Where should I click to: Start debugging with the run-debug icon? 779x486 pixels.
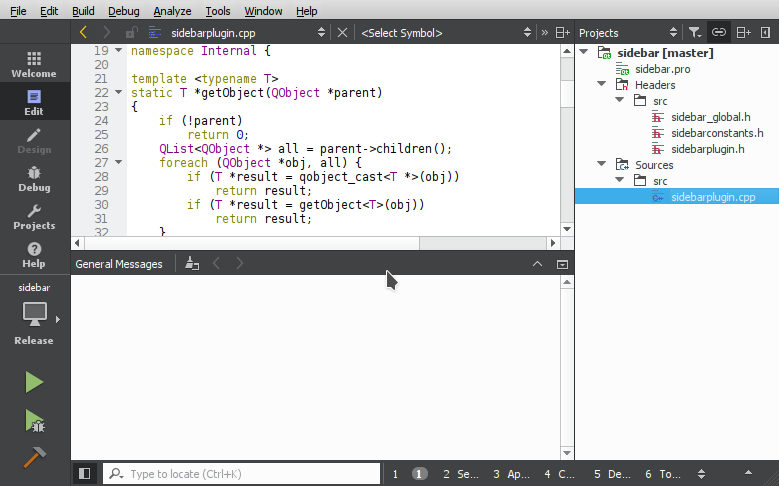[34, 420]
